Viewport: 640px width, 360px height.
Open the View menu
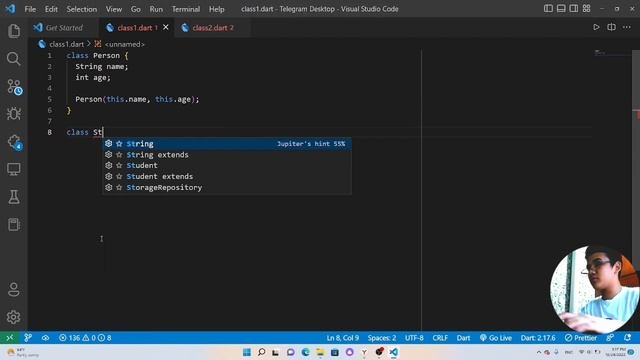(113, 9)
